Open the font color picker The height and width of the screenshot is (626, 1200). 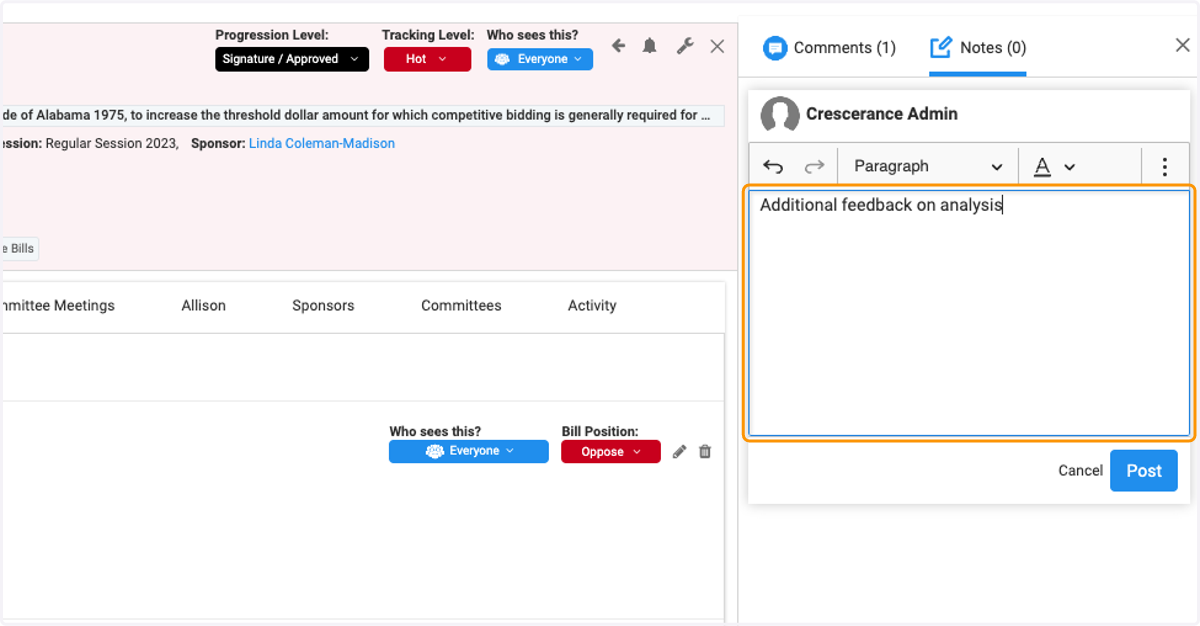click(1054, 167)
